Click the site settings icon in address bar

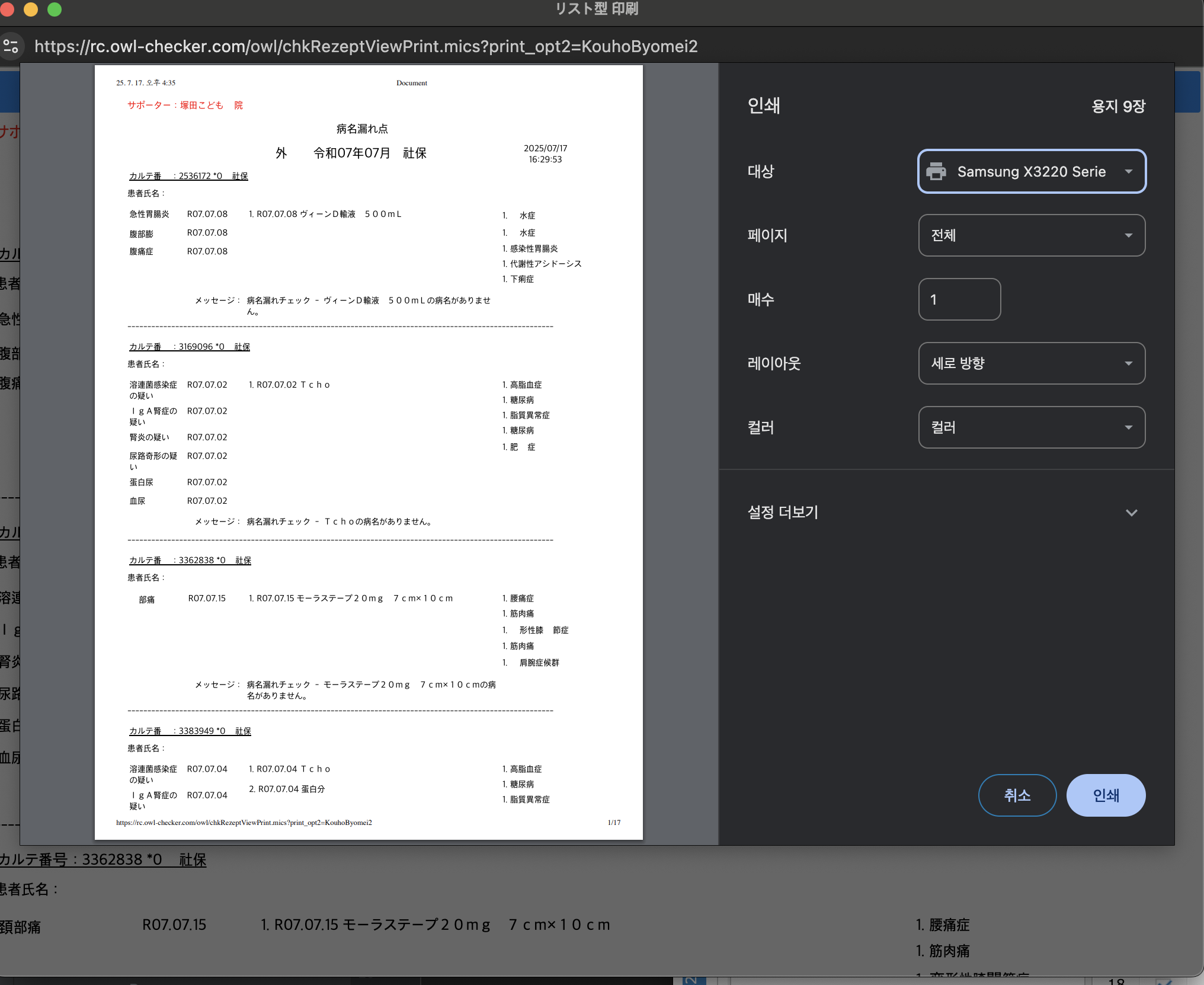click(11, 46)
